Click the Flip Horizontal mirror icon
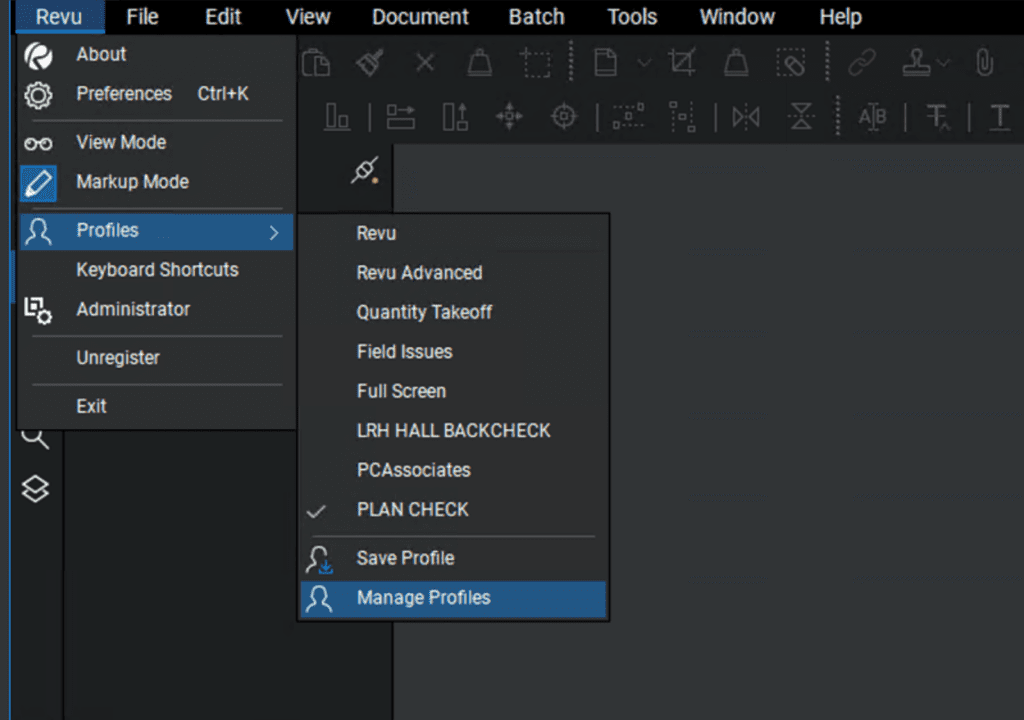Viewport: 1024px width, 720px height. tap(746, 118)
